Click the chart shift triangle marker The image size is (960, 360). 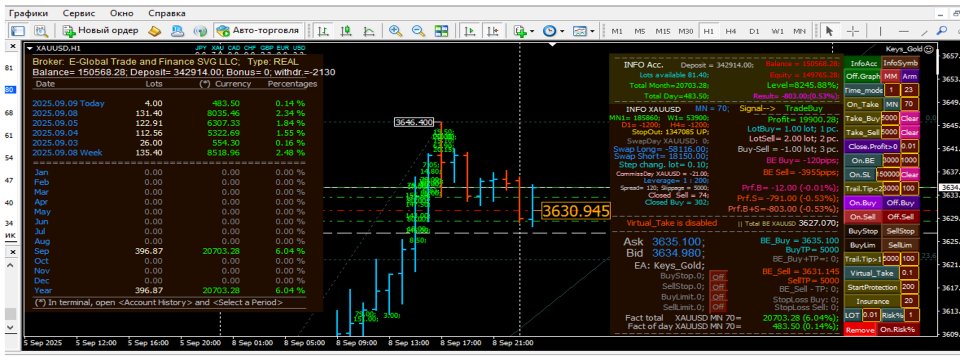(552, 44)
